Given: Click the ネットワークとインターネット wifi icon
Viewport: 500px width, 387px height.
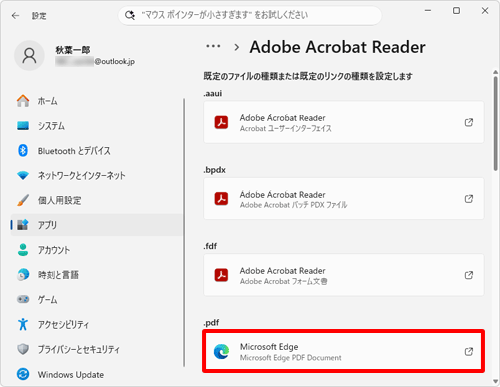Looking at the screenshot, I should [x=23, y=175].
